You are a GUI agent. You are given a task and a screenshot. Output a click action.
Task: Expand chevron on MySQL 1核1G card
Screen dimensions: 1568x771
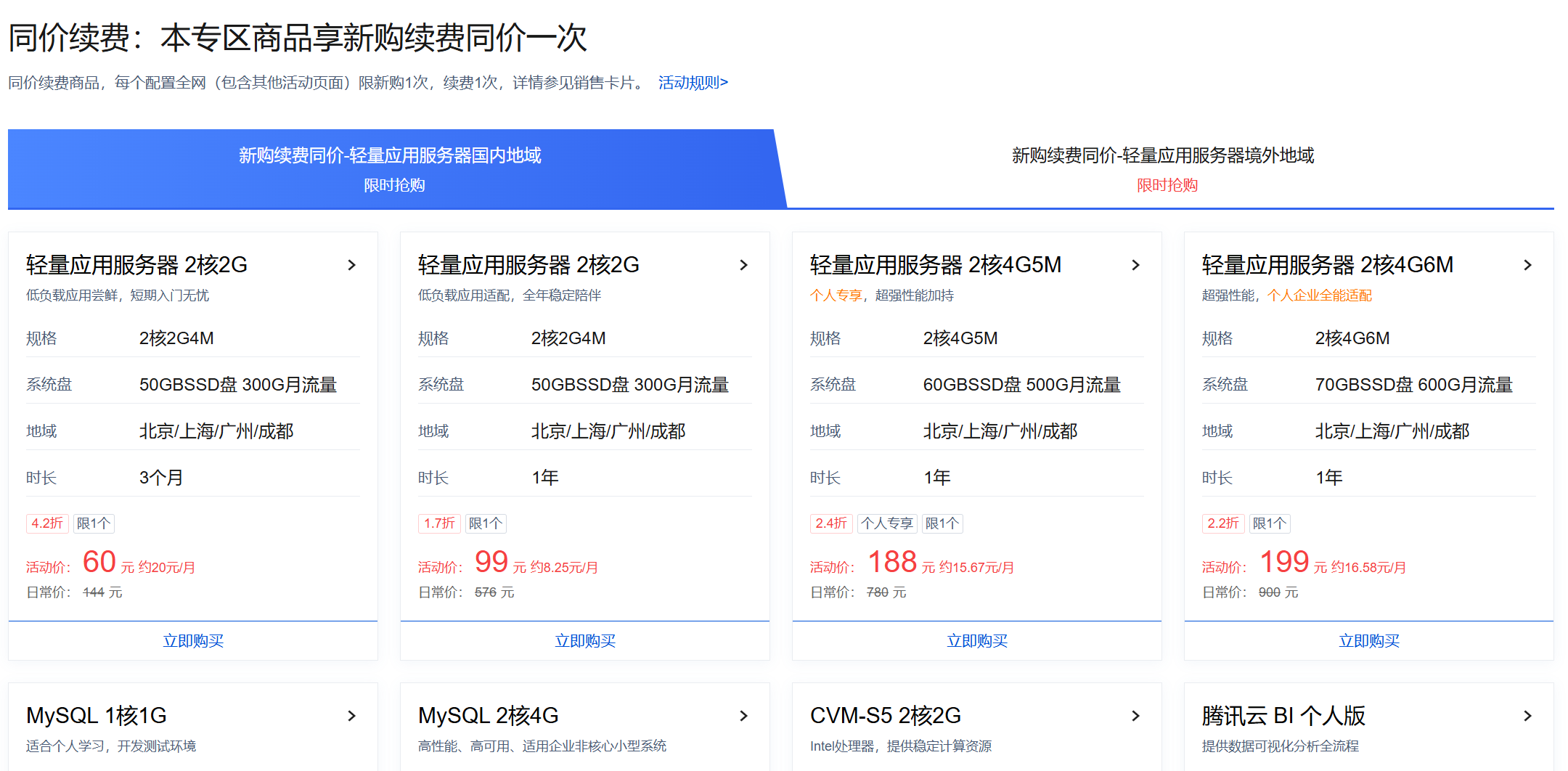(352, 716)
